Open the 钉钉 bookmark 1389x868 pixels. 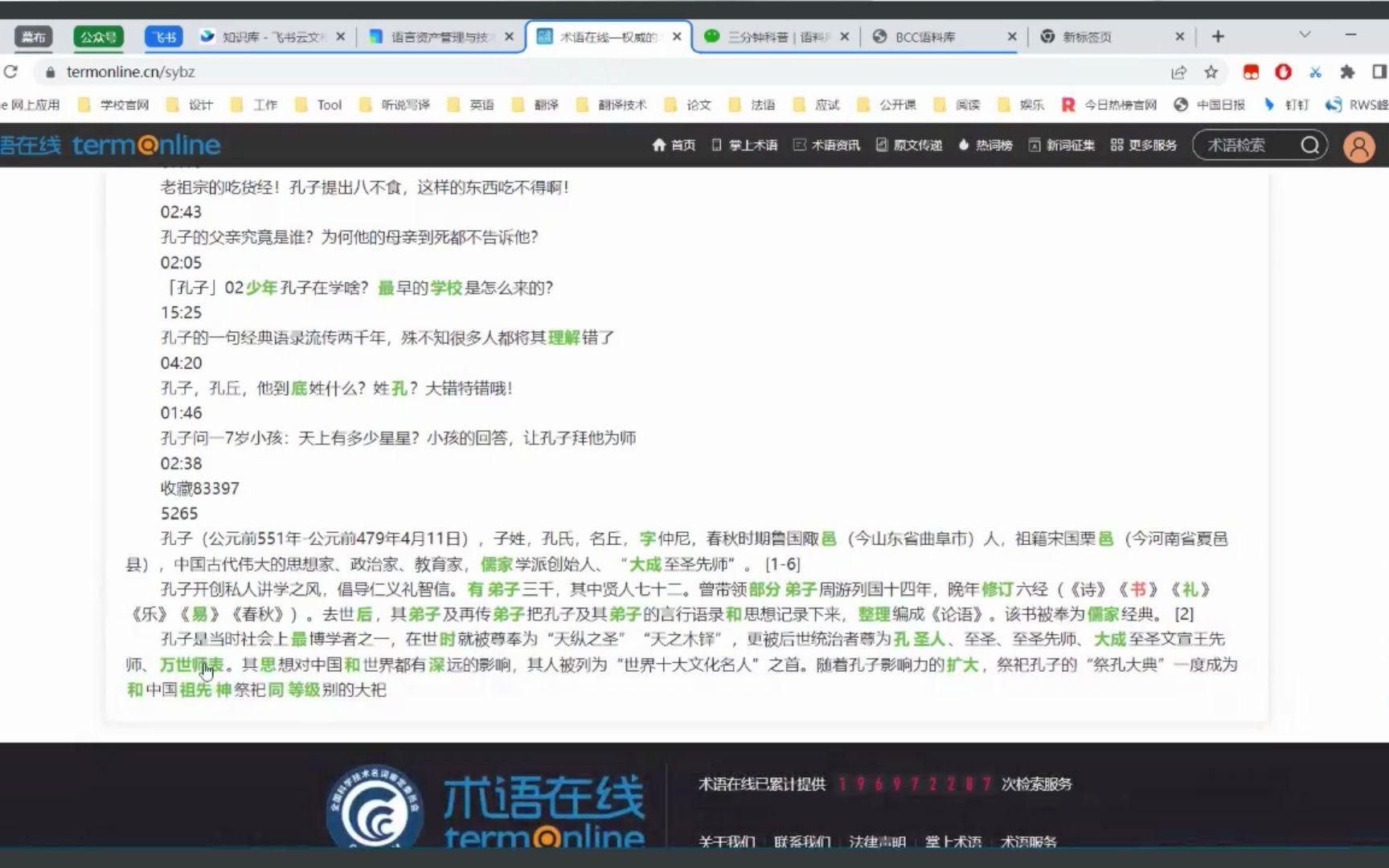1286,105
